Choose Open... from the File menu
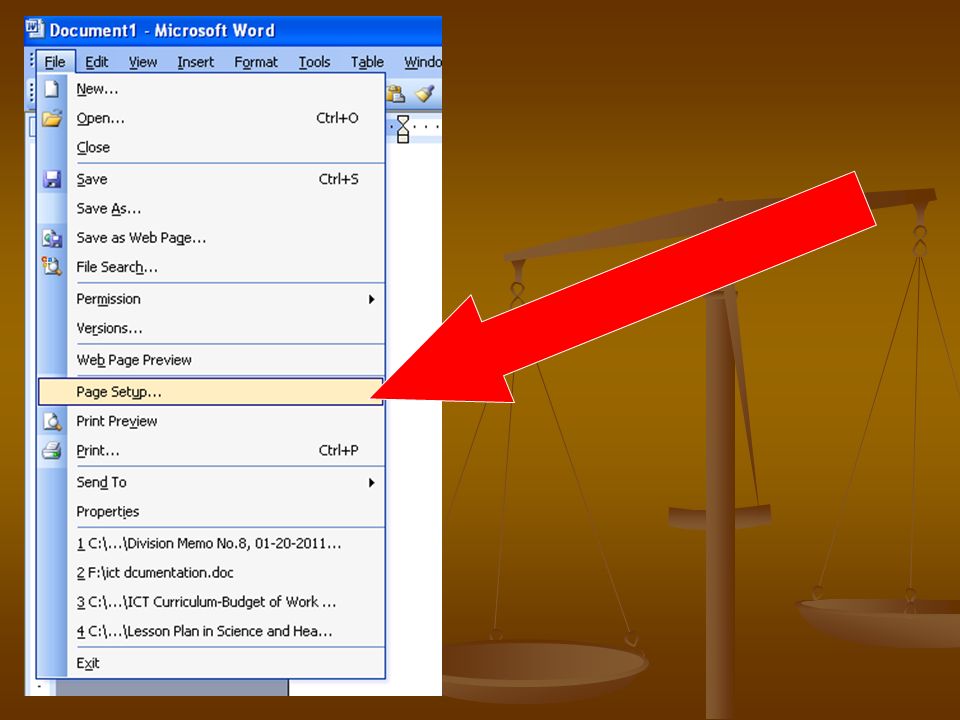This screenshot has width=960, height=720. coord(211,118)
